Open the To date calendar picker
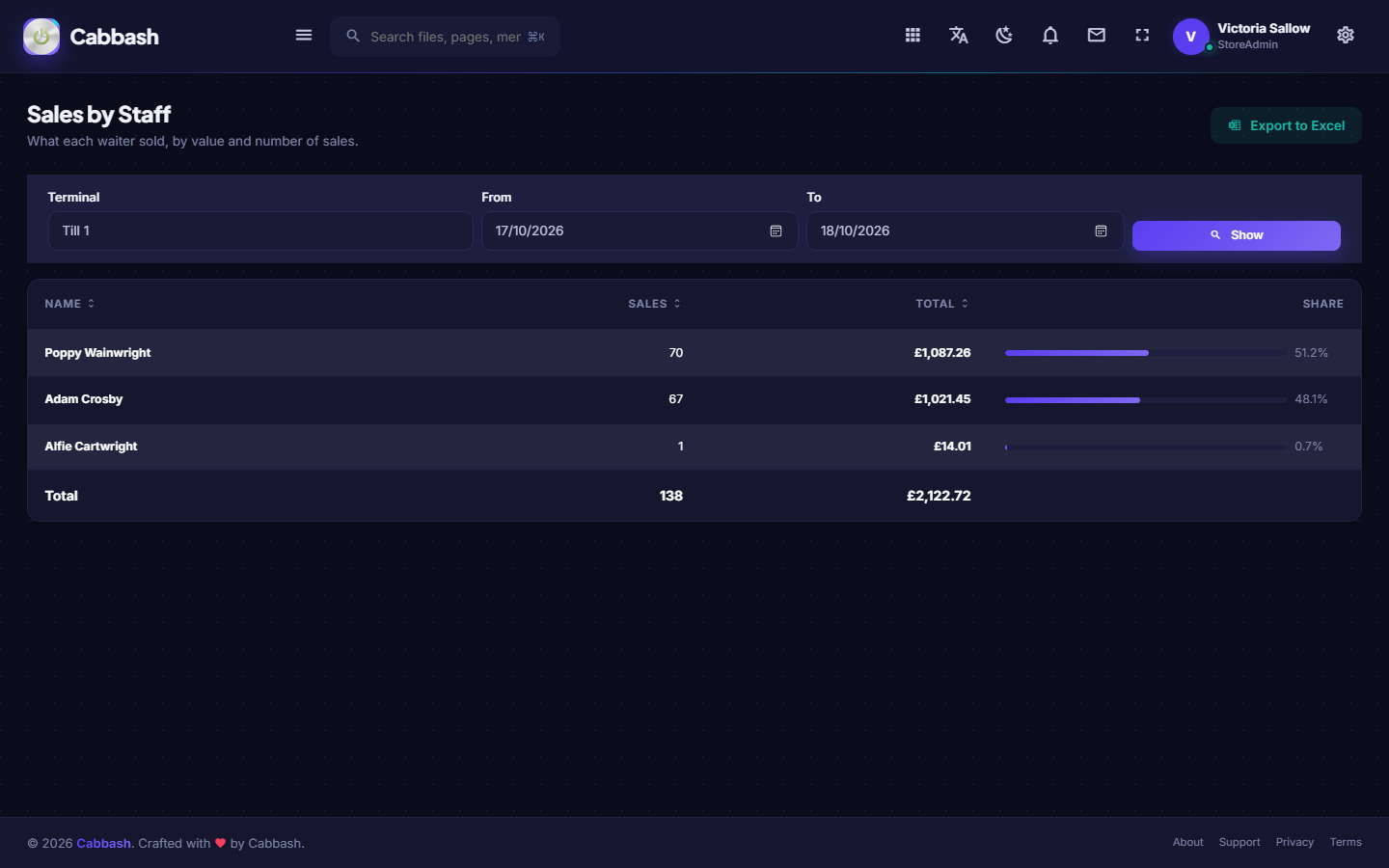Viewport: 1389px width, 868px height. pyautogui.click(x=1101, y=231)
